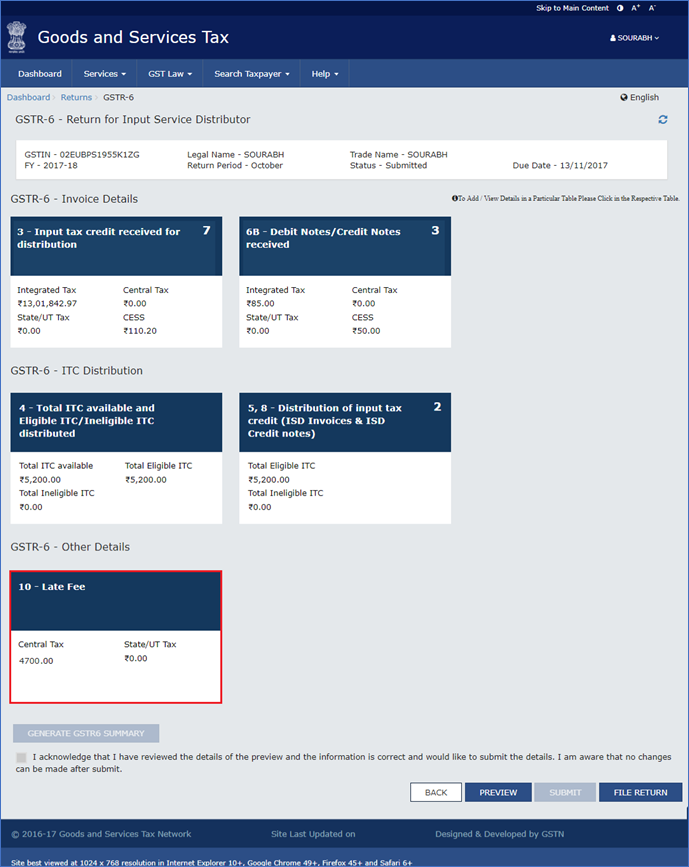Select Late Fee Central Tax value 4700.00
This screenshot has height=867, width=689.
pos(36,661)
